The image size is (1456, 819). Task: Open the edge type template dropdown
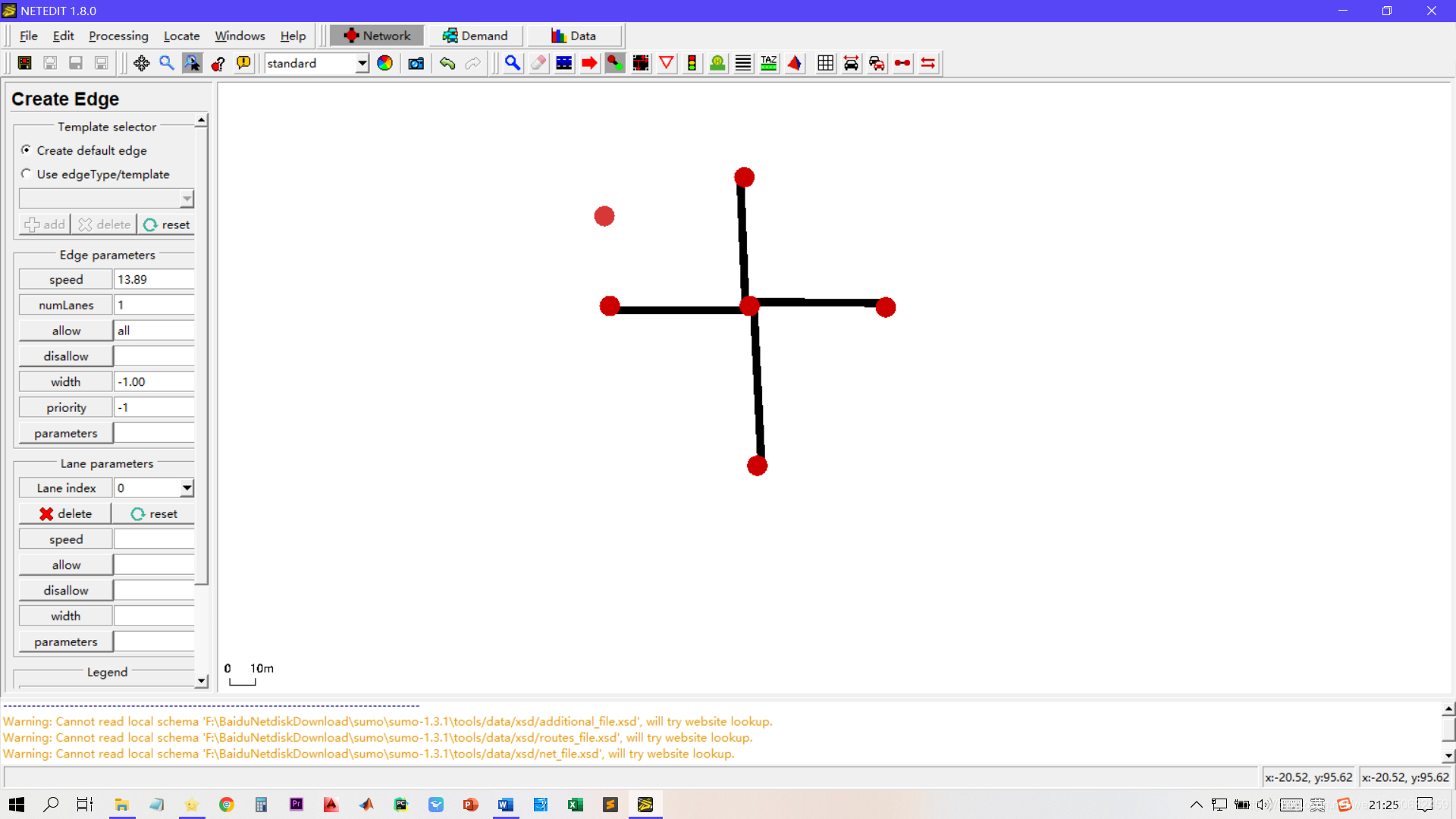pyautogui.click(x=187, y=198)
